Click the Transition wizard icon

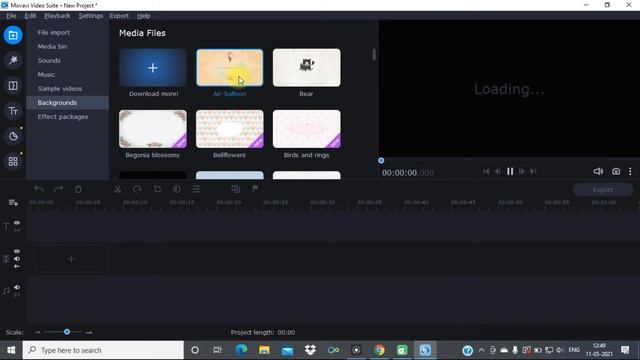click(236, 189)
